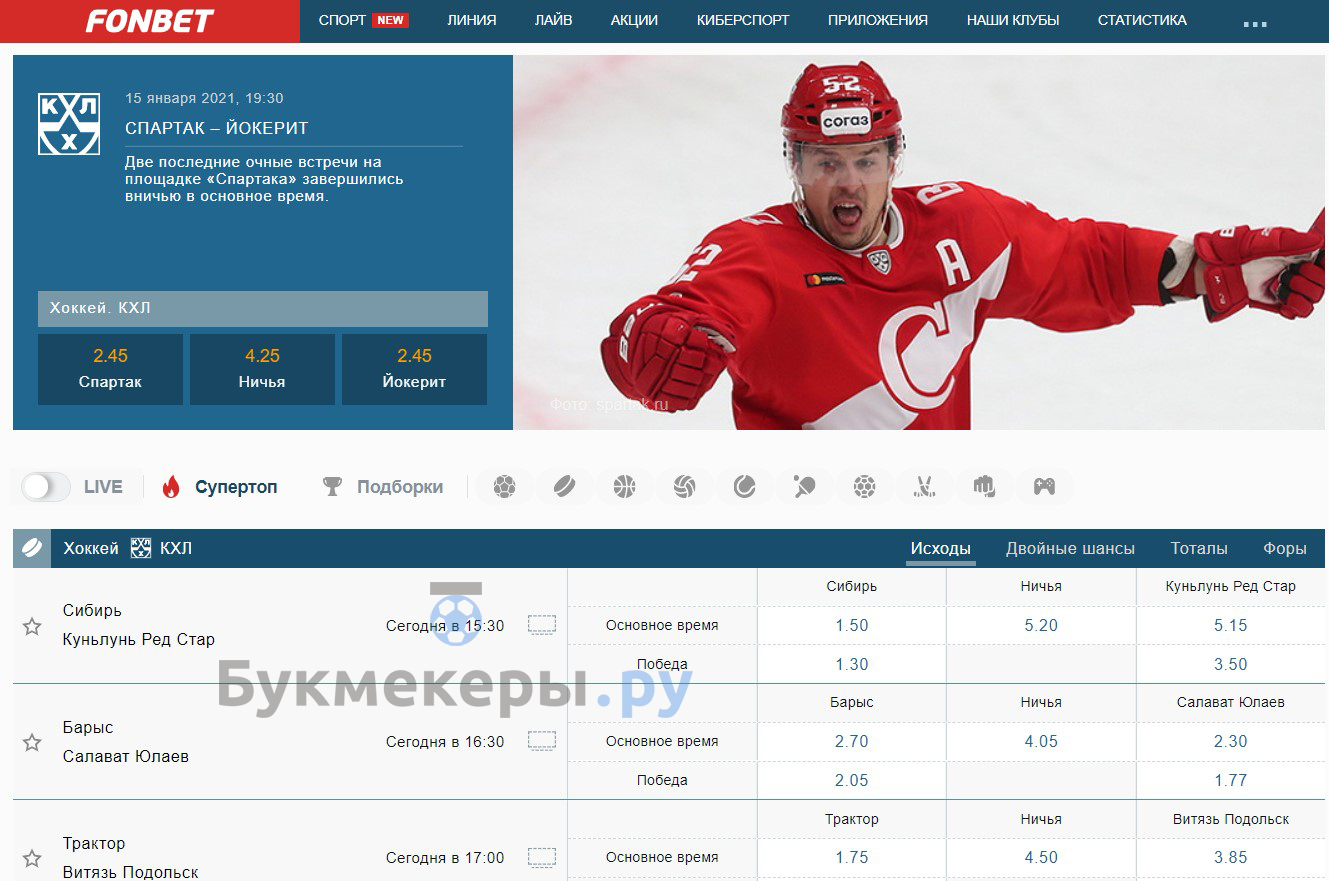1329x881 pixels.
Task: Open the three-dots overflow menu in header
Action: coord(1254,22)
